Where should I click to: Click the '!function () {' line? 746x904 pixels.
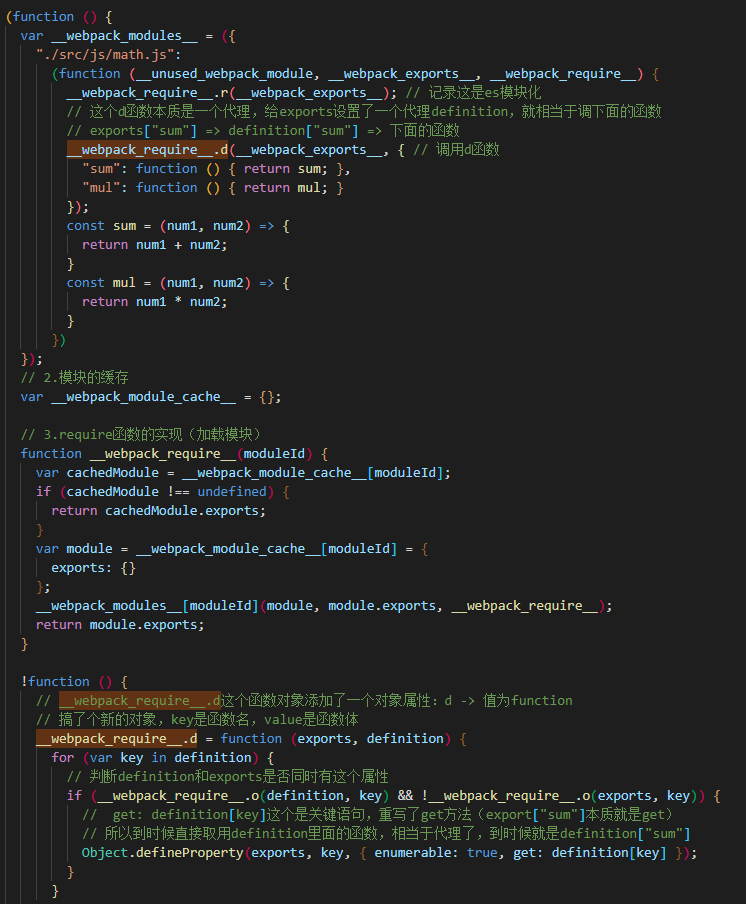point(74,682)
